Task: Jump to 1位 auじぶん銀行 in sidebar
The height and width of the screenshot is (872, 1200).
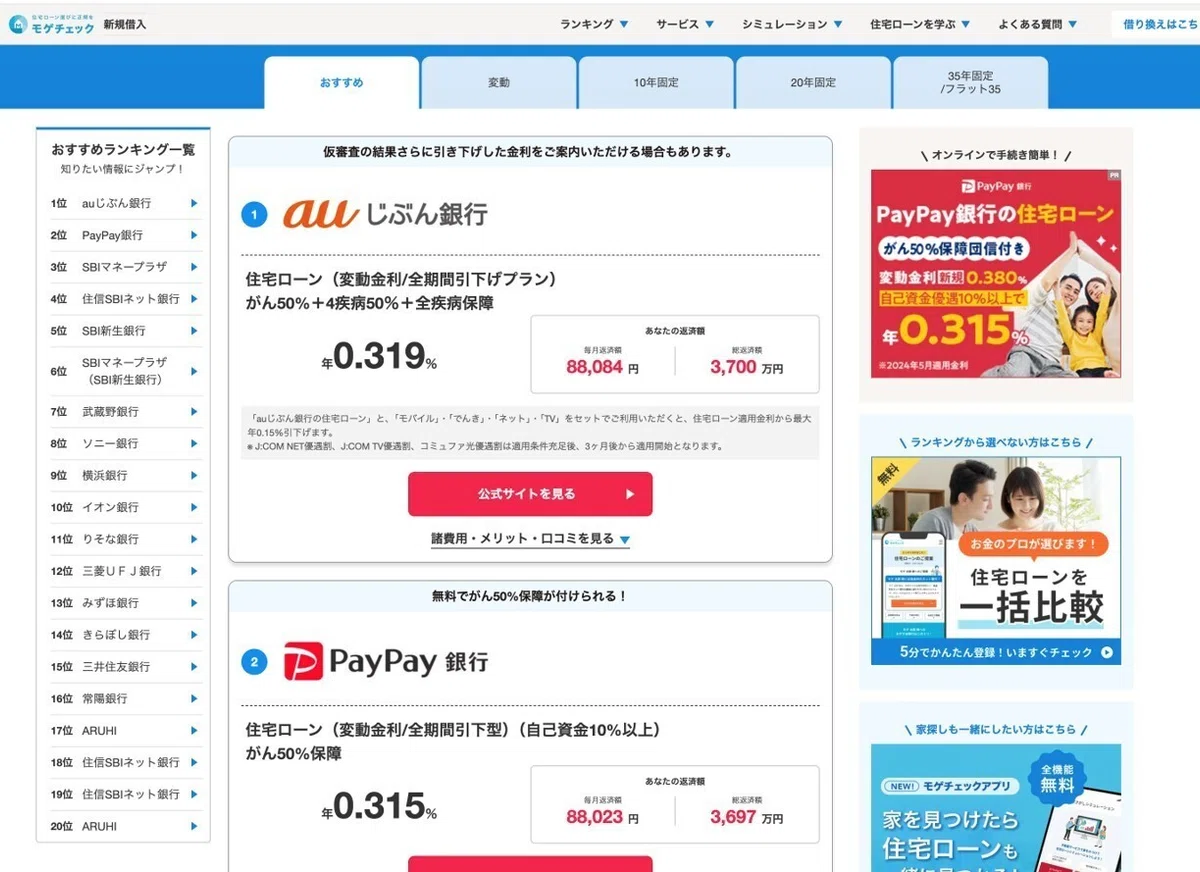Action: [x=124, y=203]
